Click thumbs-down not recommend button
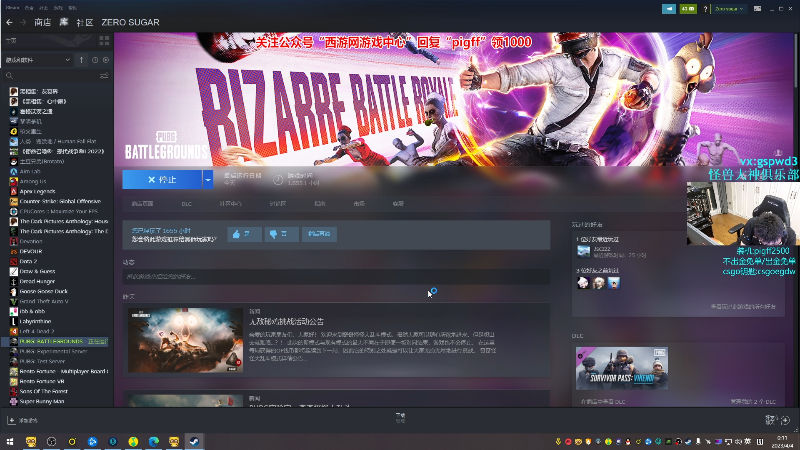Viewport: 800px width, 450px height. click(x=282, y=234)
